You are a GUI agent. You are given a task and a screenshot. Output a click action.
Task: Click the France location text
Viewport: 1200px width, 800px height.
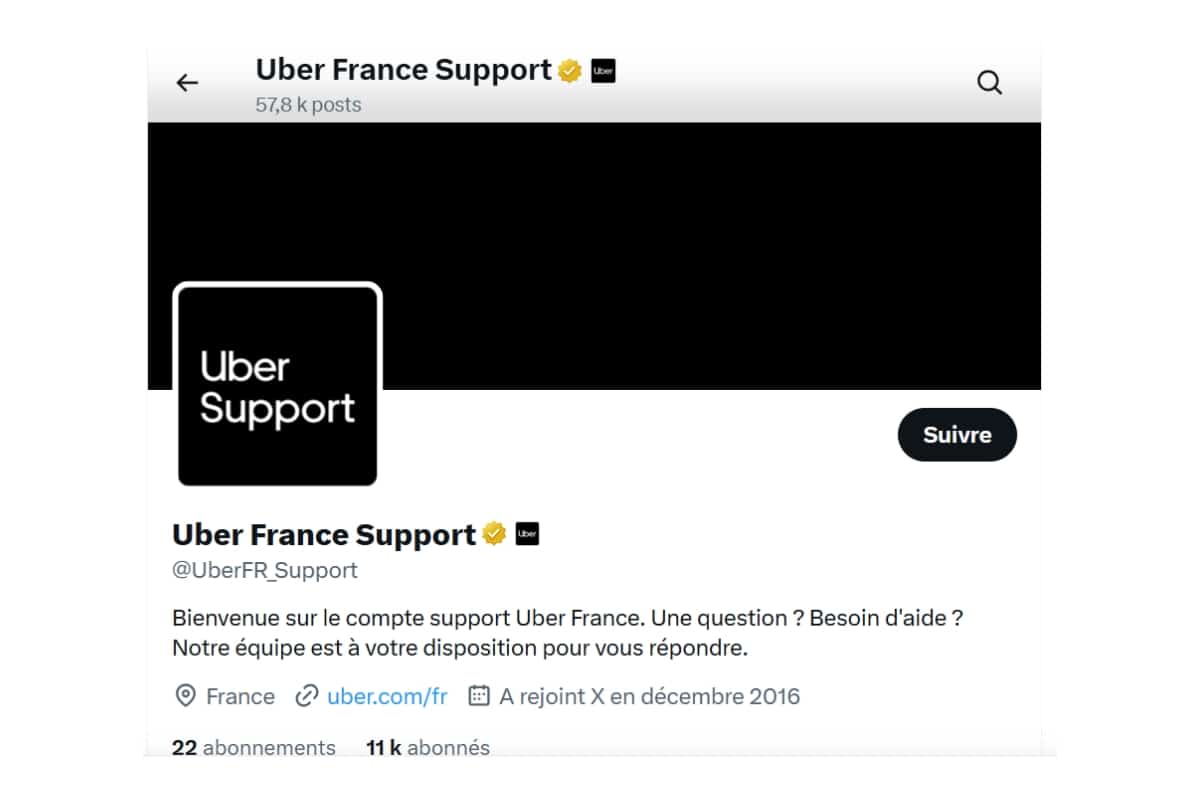239,696
